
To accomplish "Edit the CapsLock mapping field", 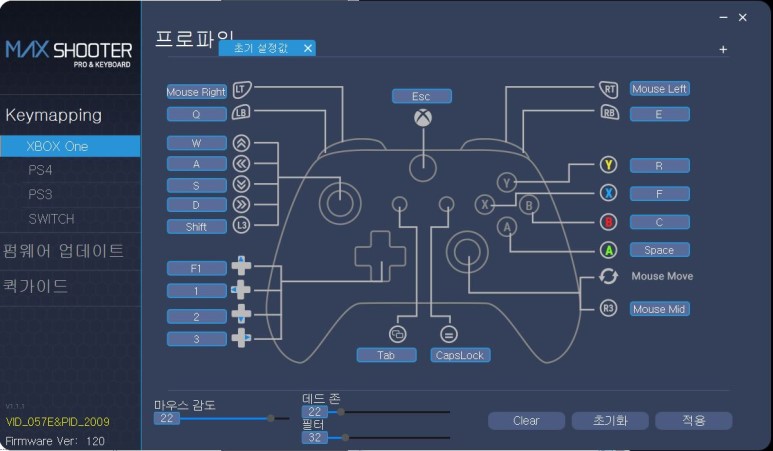I will click(460, 355).
